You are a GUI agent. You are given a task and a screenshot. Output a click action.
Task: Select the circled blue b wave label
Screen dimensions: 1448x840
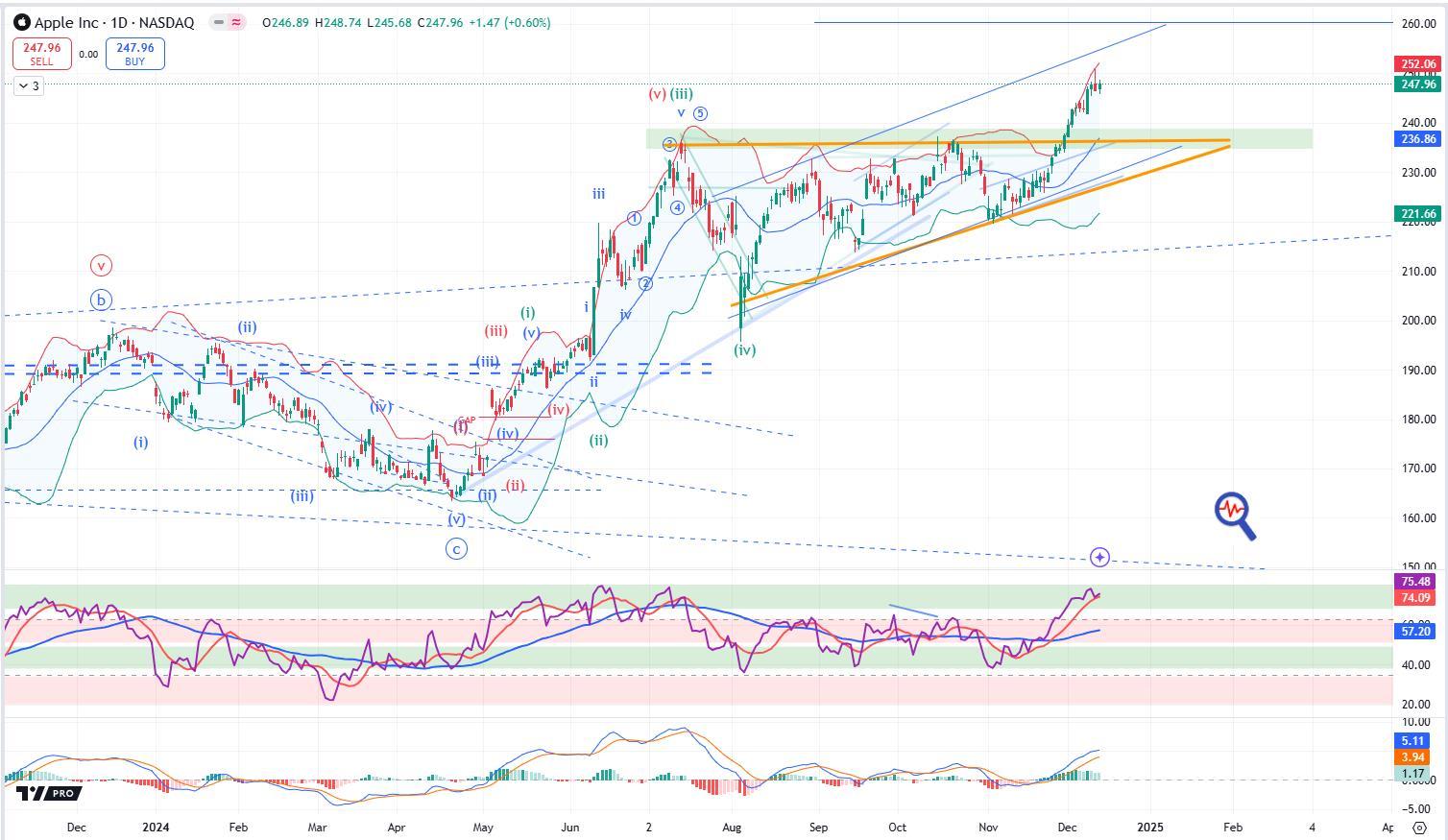tap(101, 300)
